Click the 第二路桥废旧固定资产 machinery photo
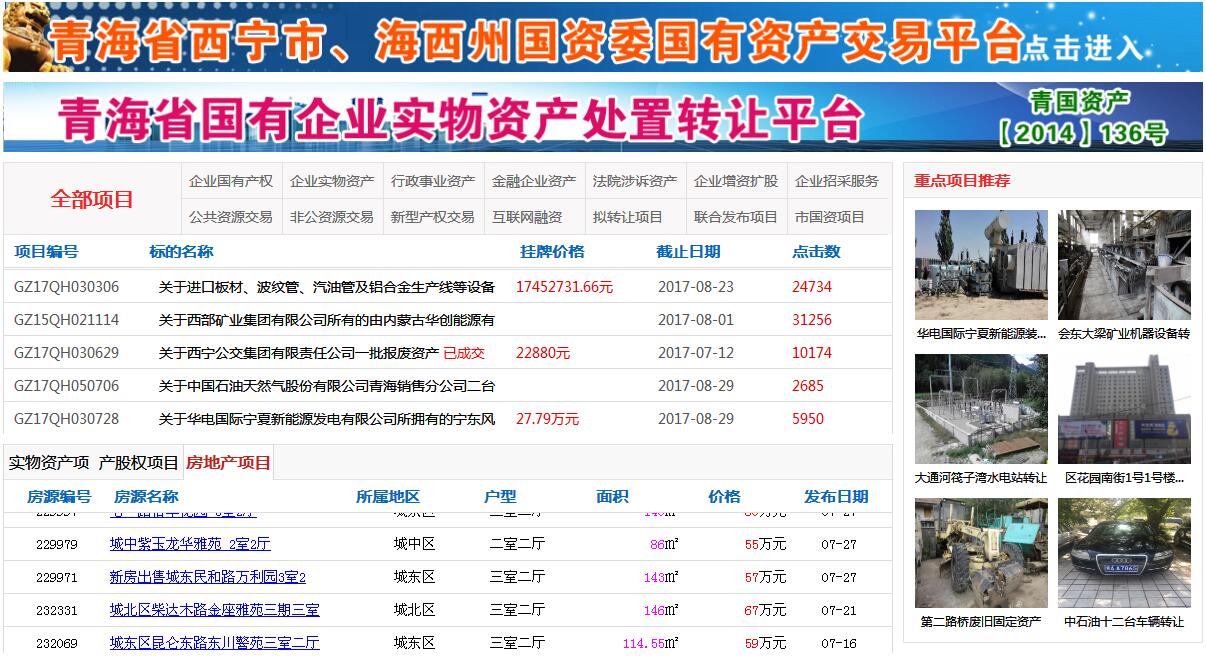 tap(981, 552)
